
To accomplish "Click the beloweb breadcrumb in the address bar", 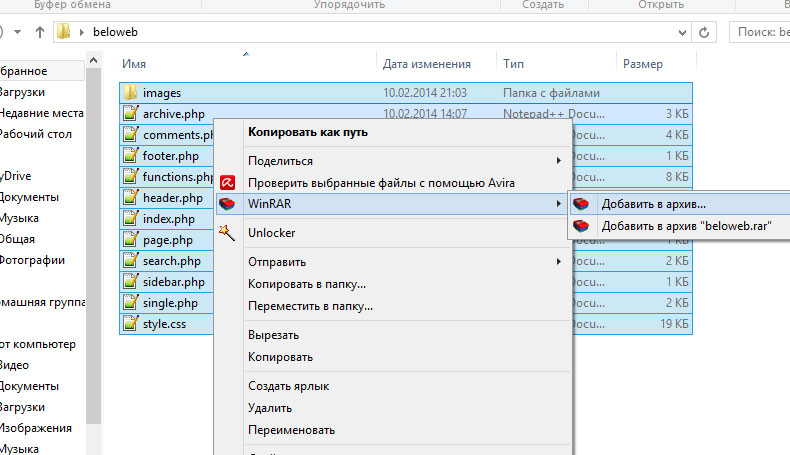I will coord(114,32).
